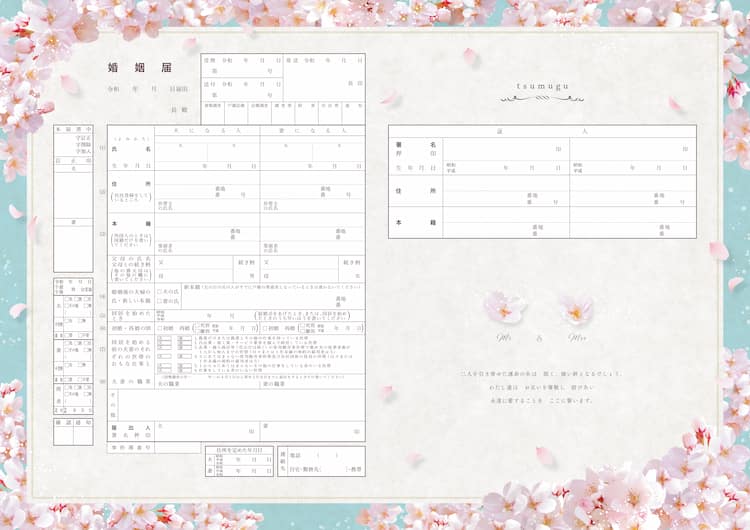This screenshot has height=530, width=750.
Task: Tick the 夫の氏 checkbox
Action: click(x=160, y=291)
